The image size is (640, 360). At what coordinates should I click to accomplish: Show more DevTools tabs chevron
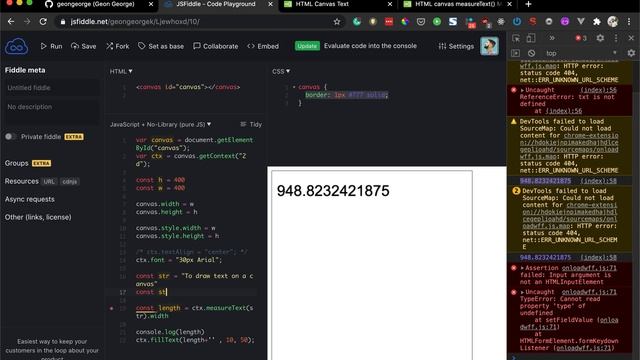coord(552,38)
